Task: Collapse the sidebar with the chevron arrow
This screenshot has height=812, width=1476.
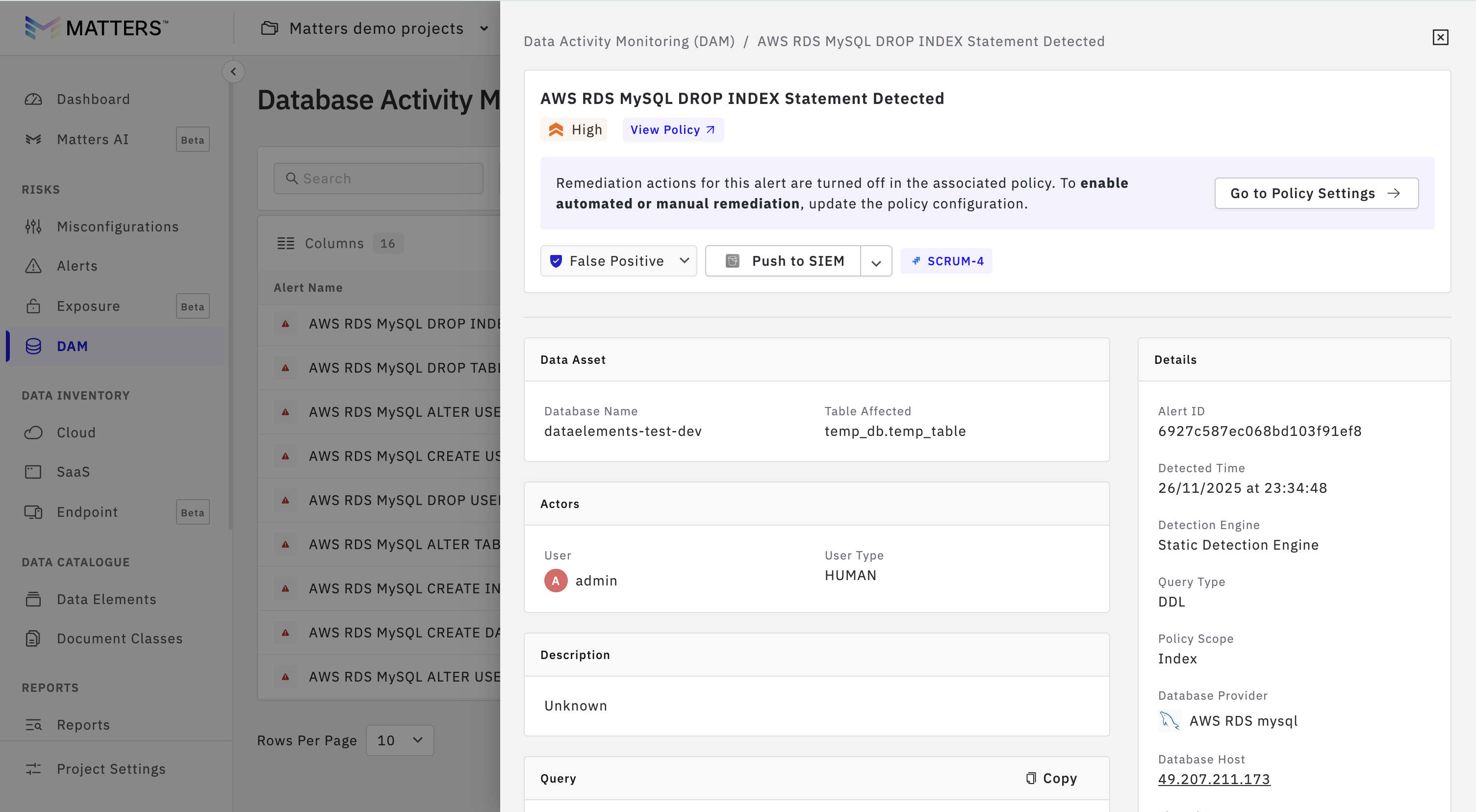Action: pos(233,72)
